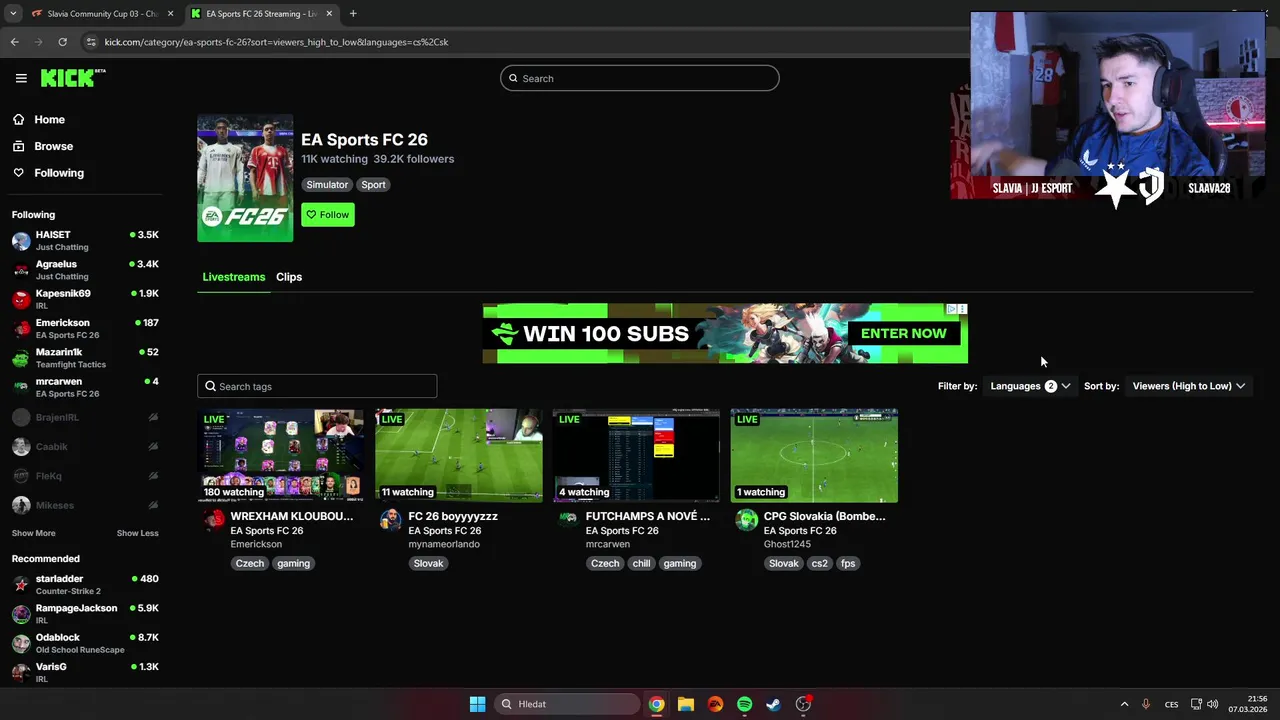Click mynameorlando avatar under stream

pyautogui.click(x=391, y=519)
